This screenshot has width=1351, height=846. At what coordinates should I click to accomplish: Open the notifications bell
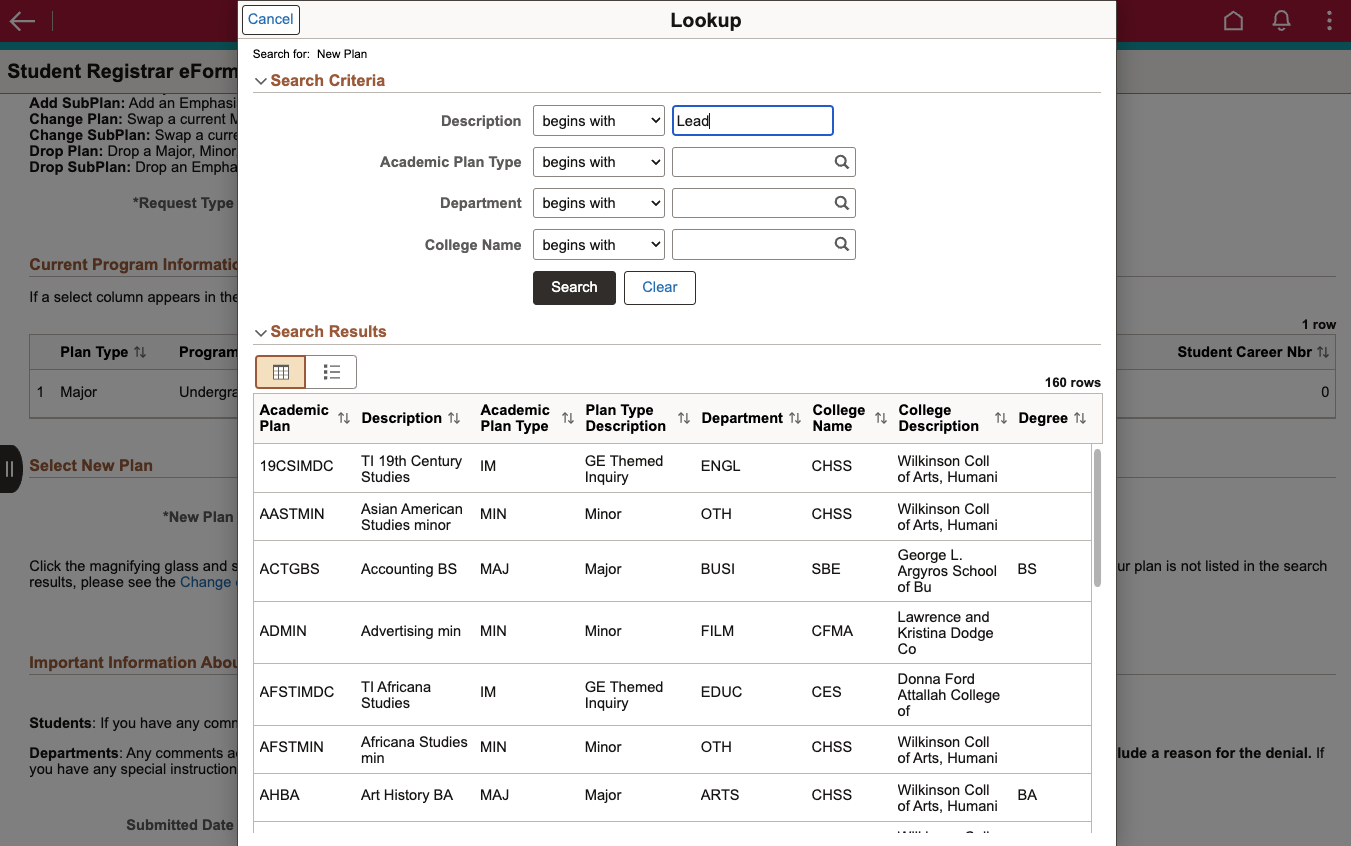tap(1281, 21)
